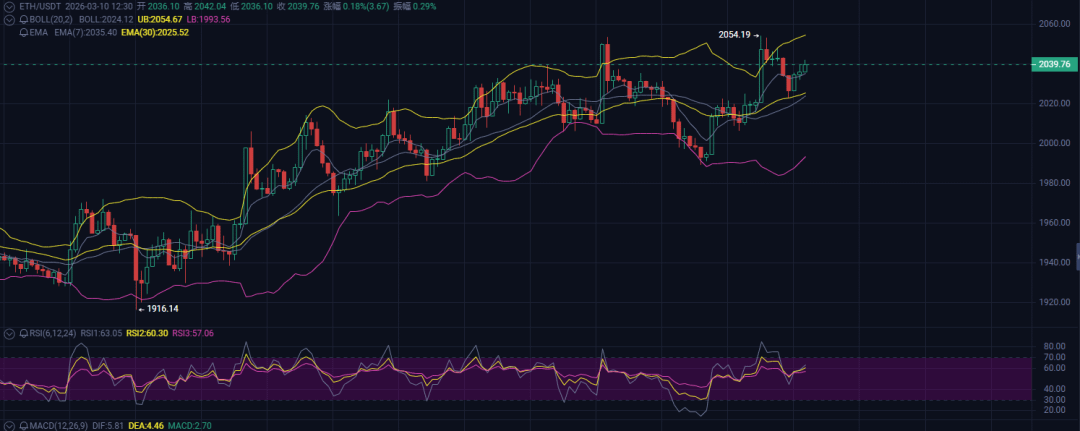This screenshot has width=1080, height=431.
Task: Click the 2060.00 price axis label
Action: coord(1054,24)
